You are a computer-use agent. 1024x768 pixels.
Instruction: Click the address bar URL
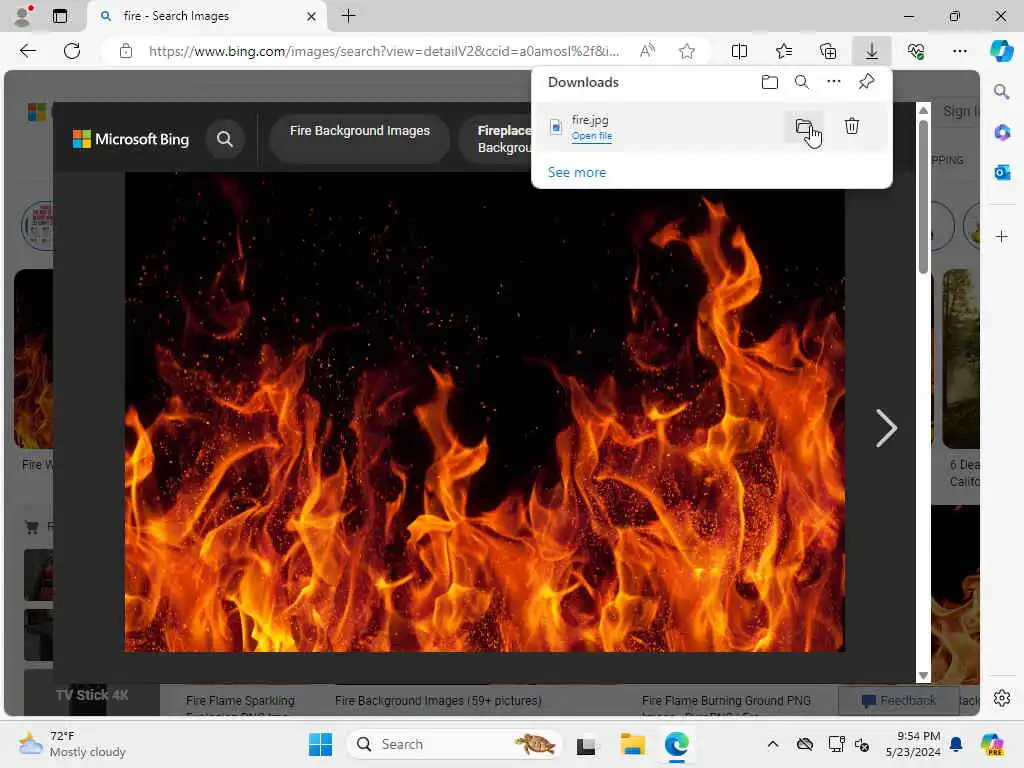tap(383, 51)
